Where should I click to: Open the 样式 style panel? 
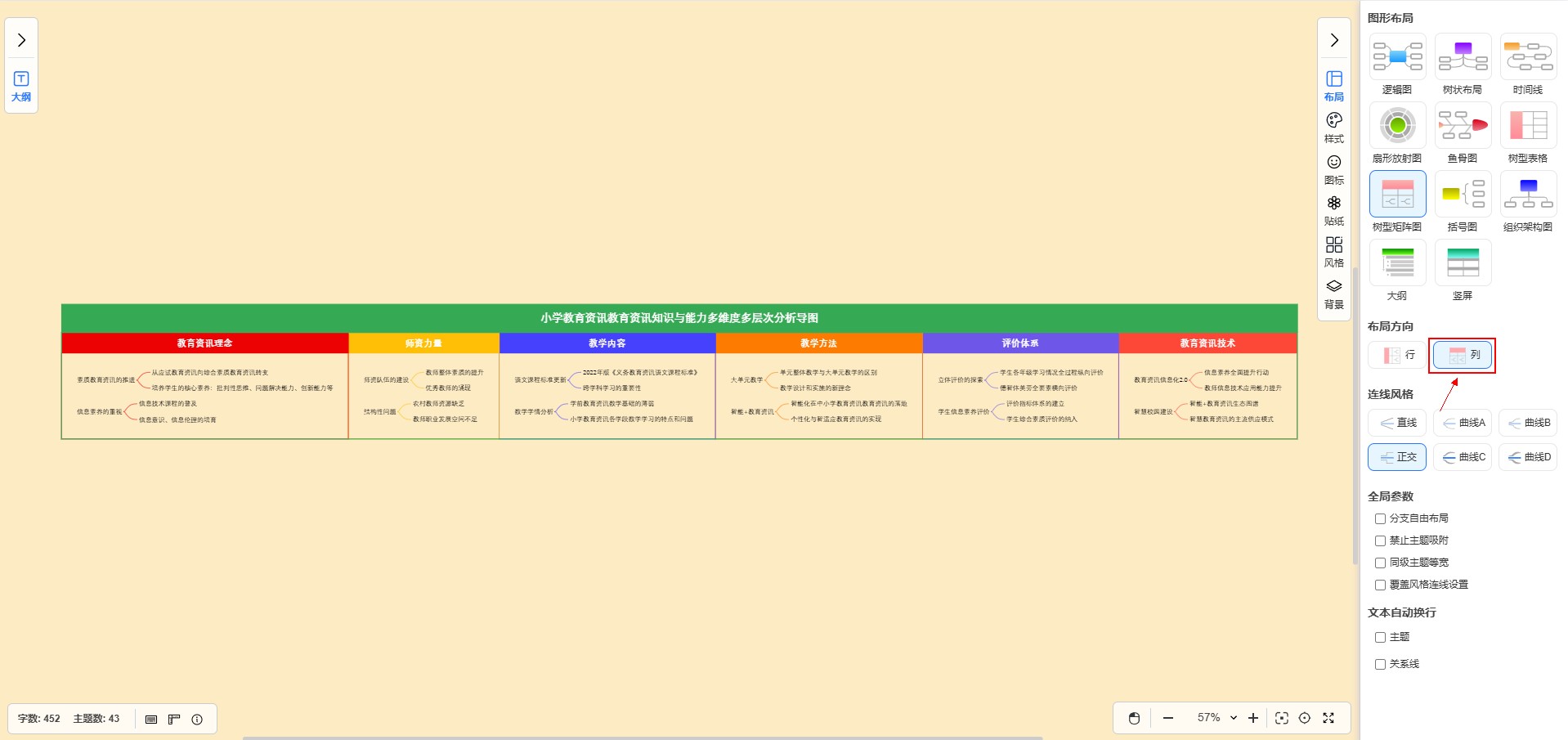pyautogui.click(x=1333, y=128)
